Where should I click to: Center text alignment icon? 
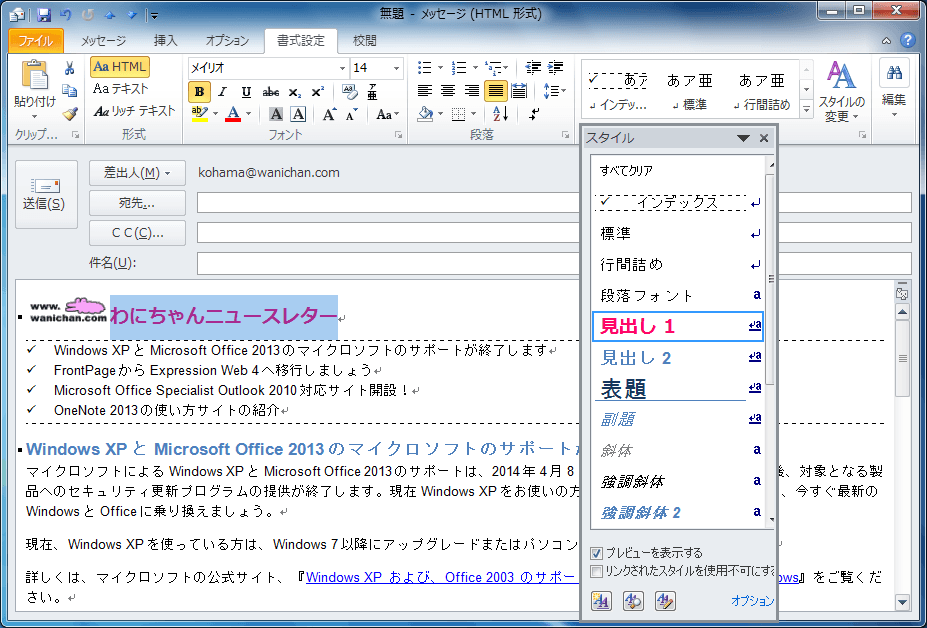pos(448,91)
